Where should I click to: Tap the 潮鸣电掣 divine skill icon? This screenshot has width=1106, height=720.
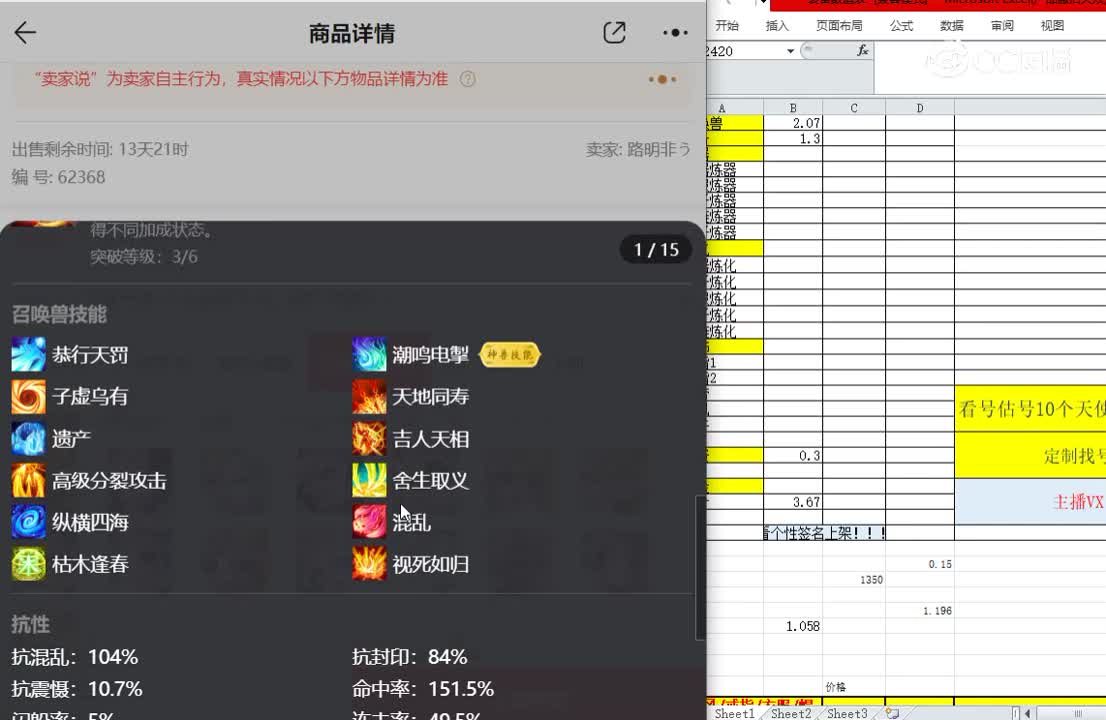[368, 354]
